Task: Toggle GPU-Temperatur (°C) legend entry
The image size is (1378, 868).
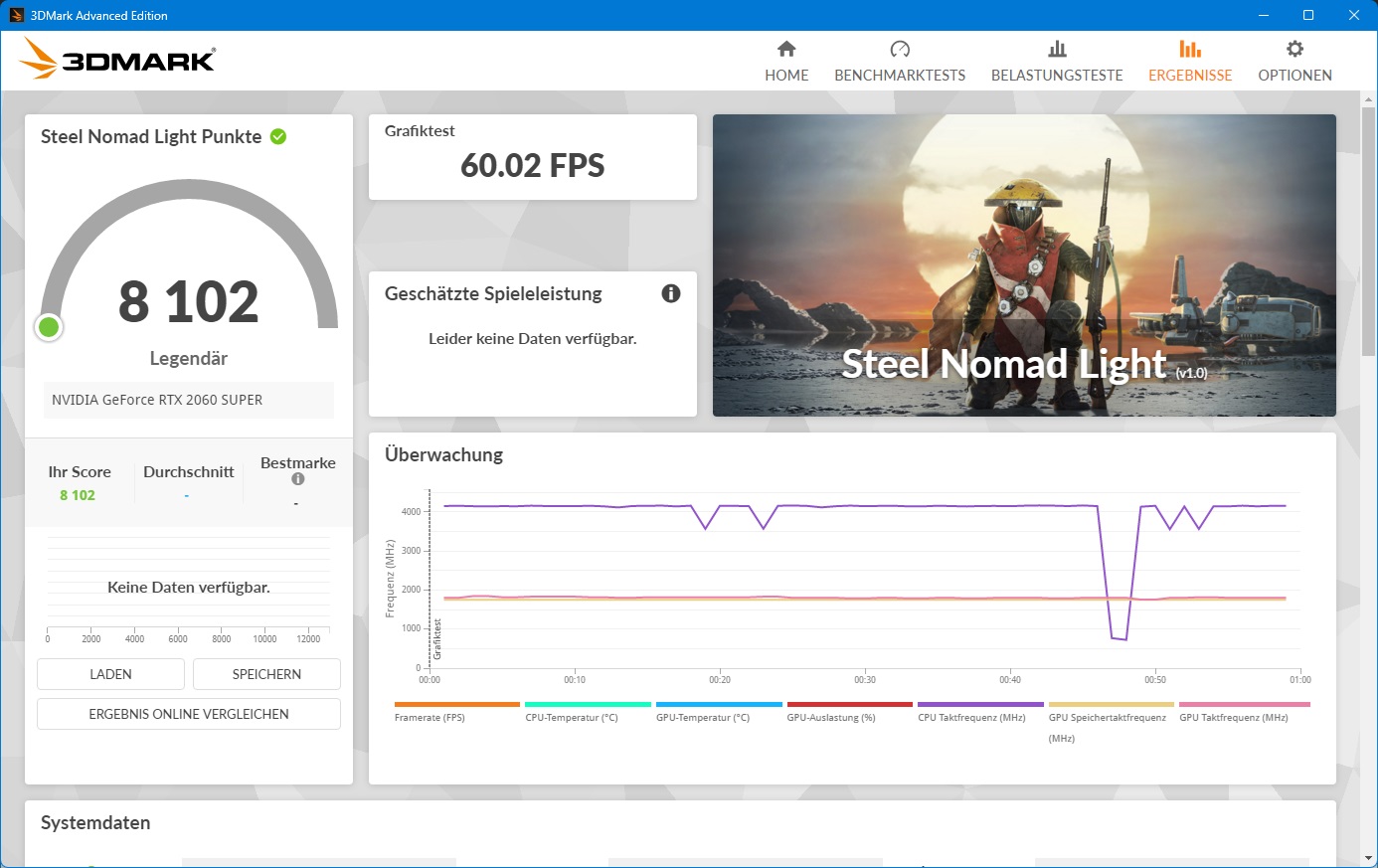Action: point(719,712)
